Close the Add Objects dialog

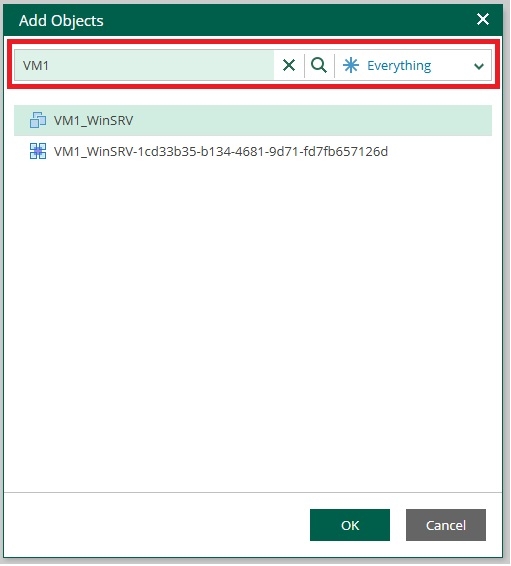tap(482, 19)
